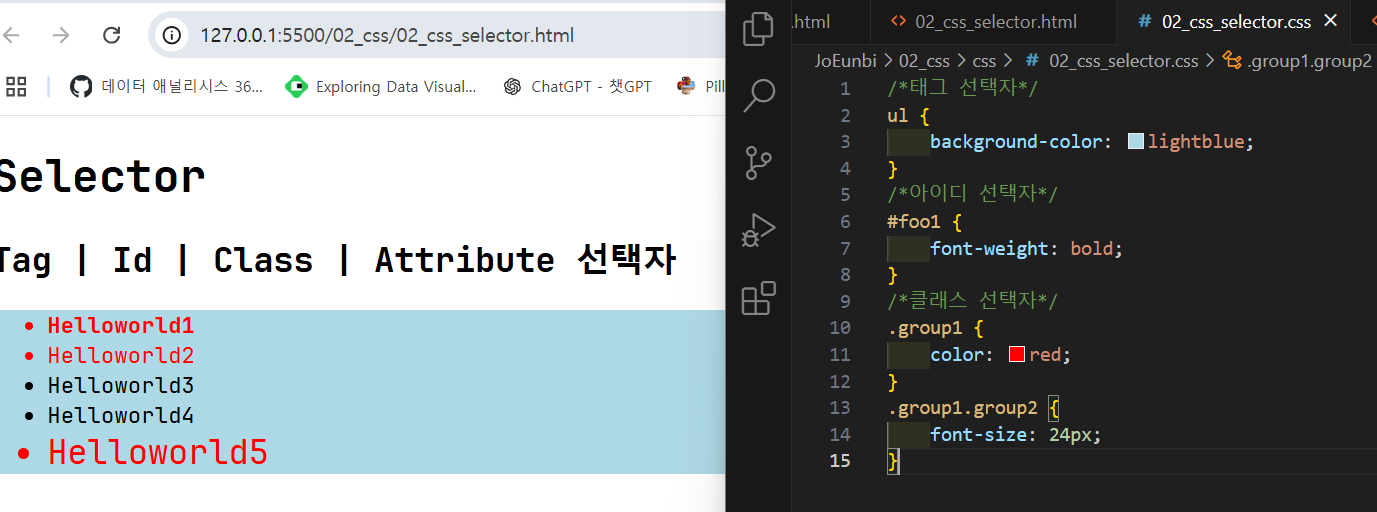The width and height of the screenshot is (1377, 512).
Task: Place cursor on the font-weight: bold line
Action: pyautogui.click(x=1027, y=248)
